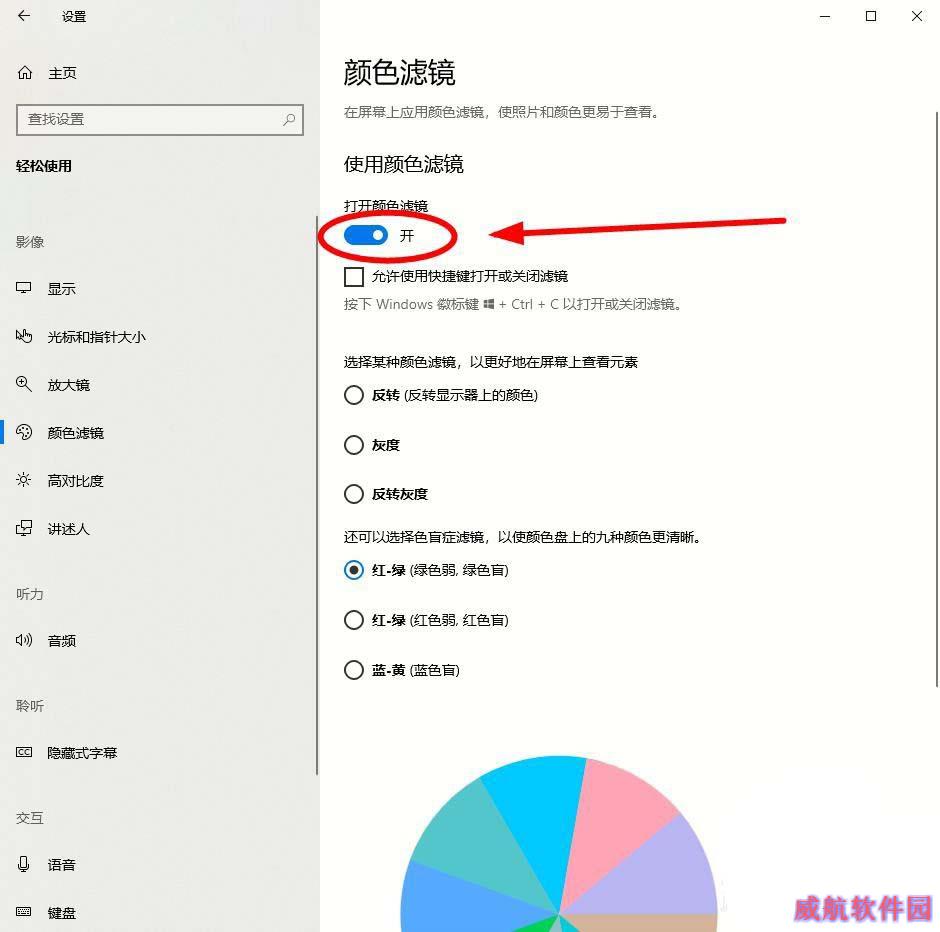Open 显示 display monitor icon
The height and width of the screenshot is (932, 940).
[x=23, y=288]
